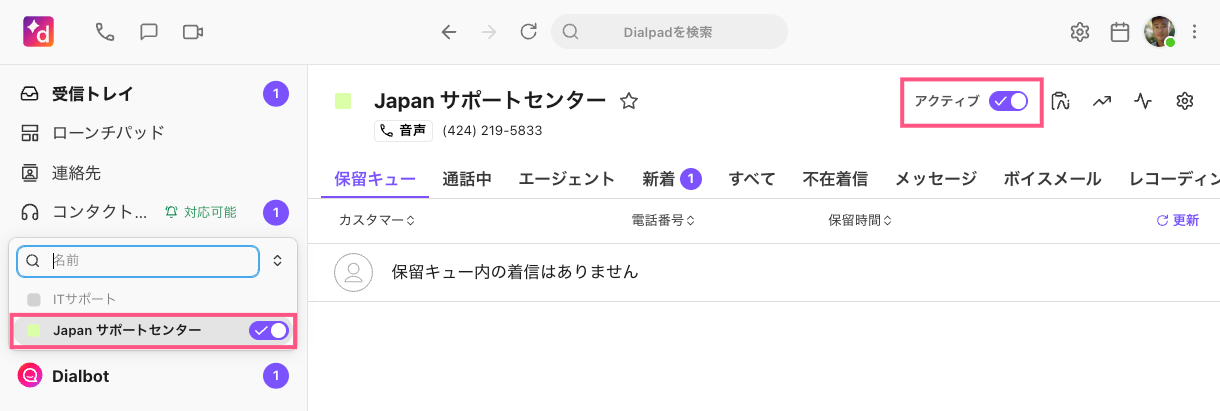This screenshot has width=1220, height=411.
Task: Go back with left arrow
Action: tap(449, 32)
